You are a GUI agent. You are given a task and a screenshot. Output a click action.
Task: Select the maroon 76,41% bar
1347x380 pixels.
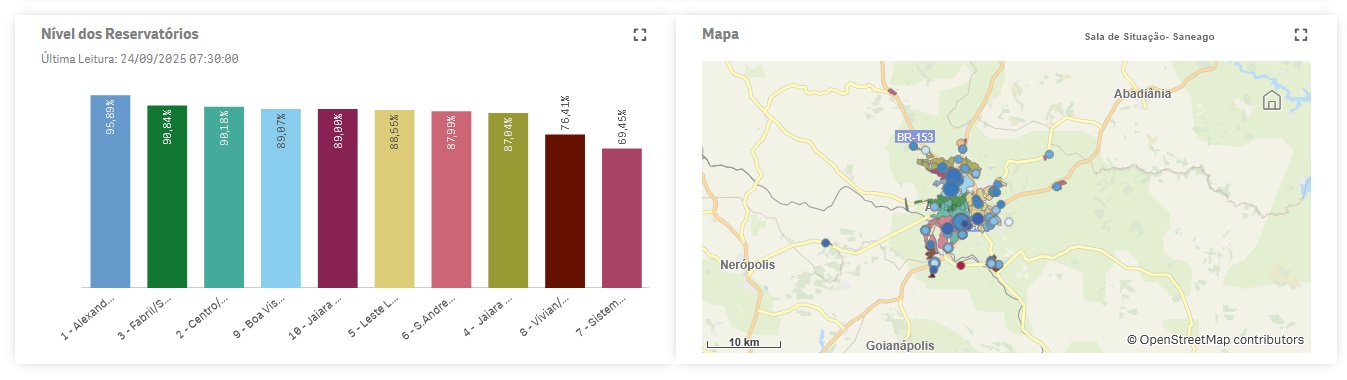tap(565, 211)
